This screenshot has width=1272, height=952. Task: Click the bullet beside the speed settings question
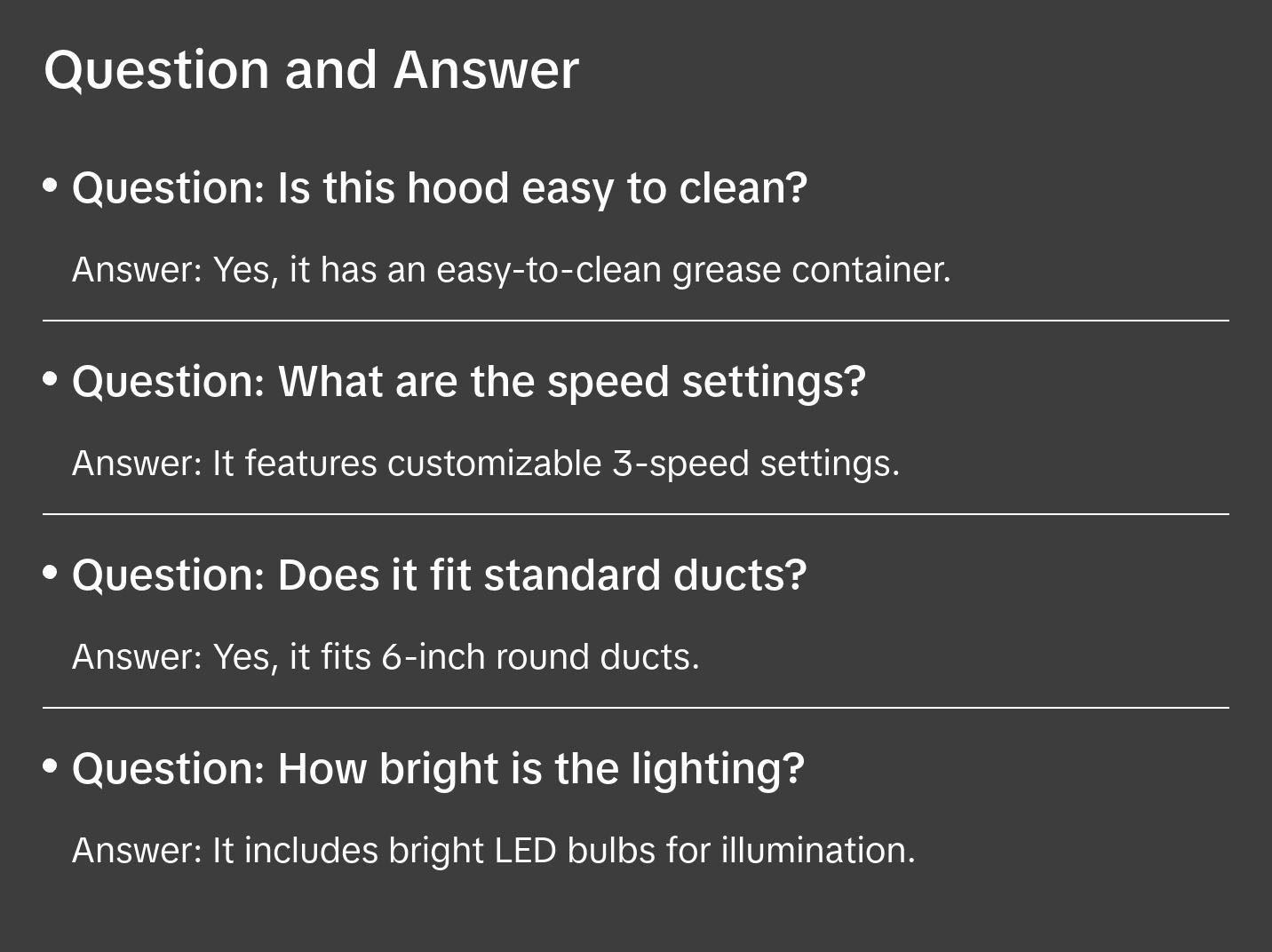pos(51,379)
